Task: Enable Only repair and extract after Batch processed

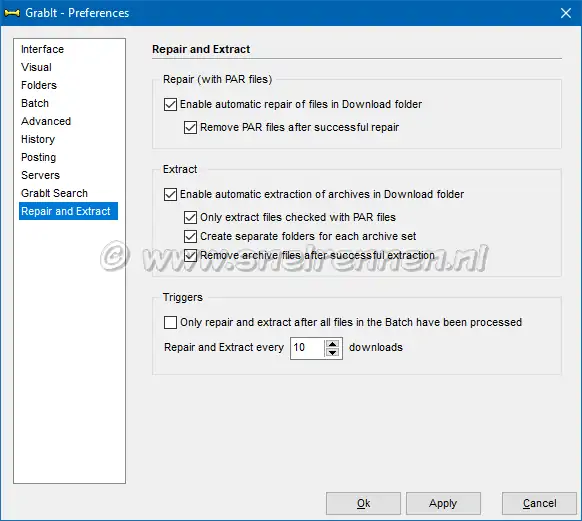Action: [170, 322]
